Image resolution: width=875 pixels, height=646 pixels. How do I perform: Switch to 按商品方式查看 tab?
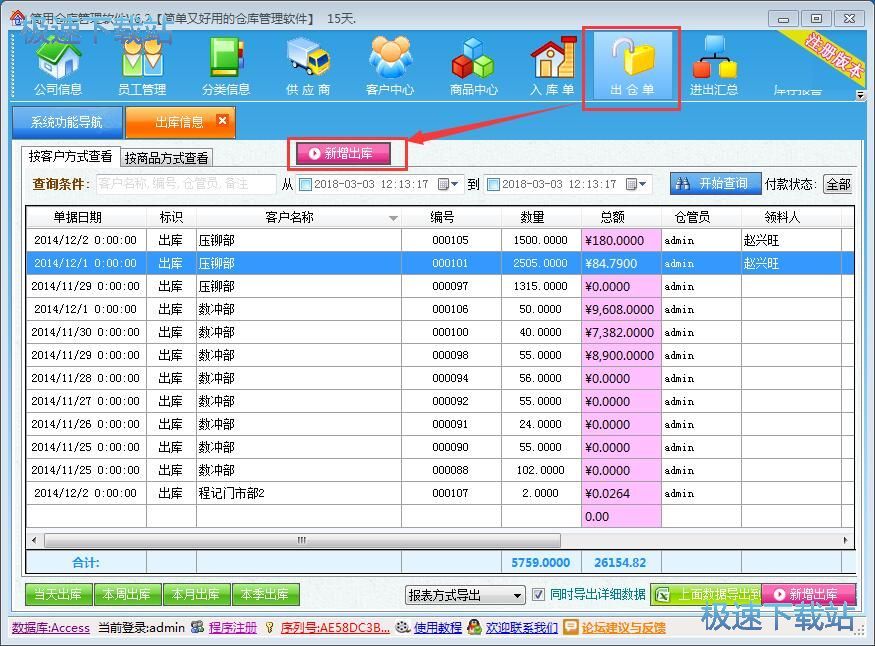pyautogui.click(x=167, y=158)
